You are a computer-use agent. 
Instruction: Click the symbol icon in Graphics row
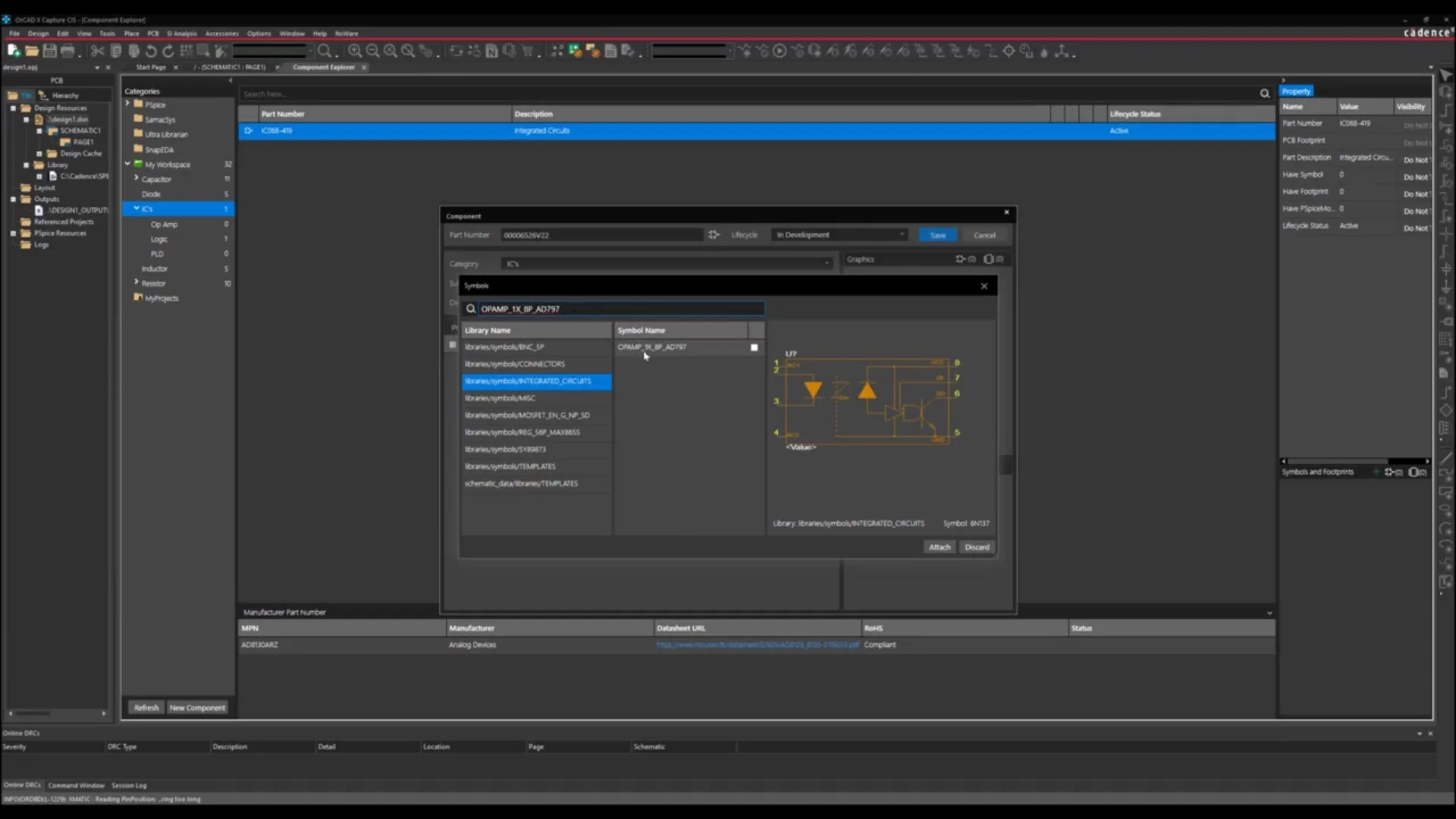pyautogui.click(x=961, y=259)
